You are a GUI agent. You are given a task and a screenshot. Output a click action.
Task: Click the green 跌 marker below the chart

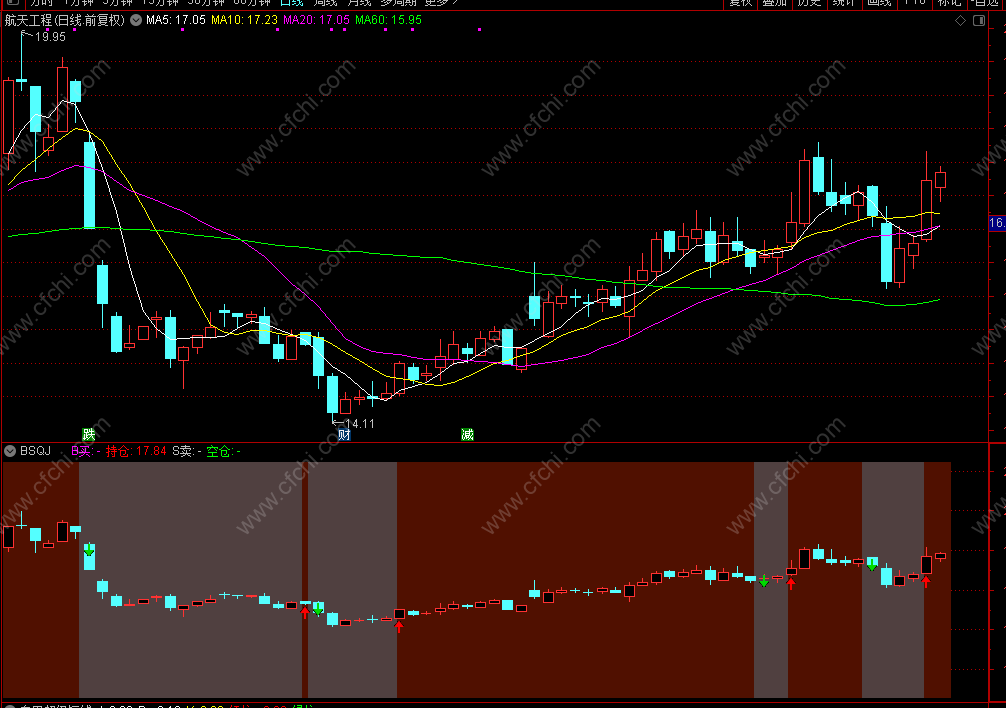click(89, 435)
